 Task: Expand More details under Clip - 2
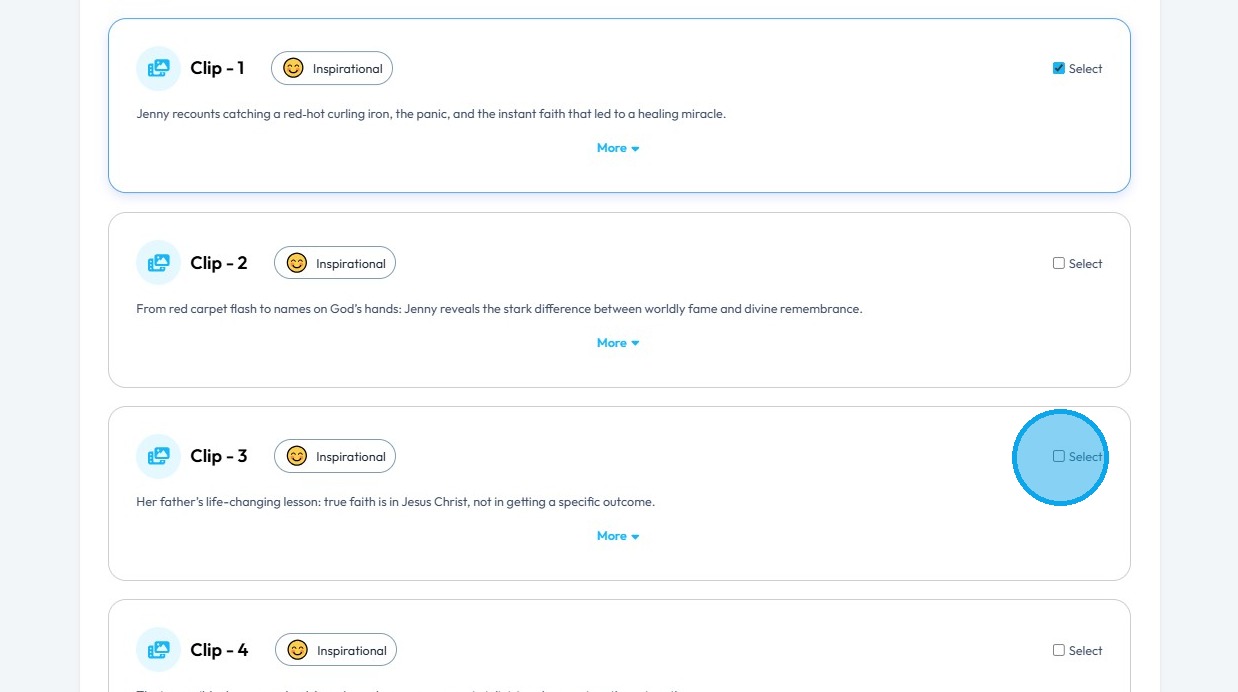[617, 343]
